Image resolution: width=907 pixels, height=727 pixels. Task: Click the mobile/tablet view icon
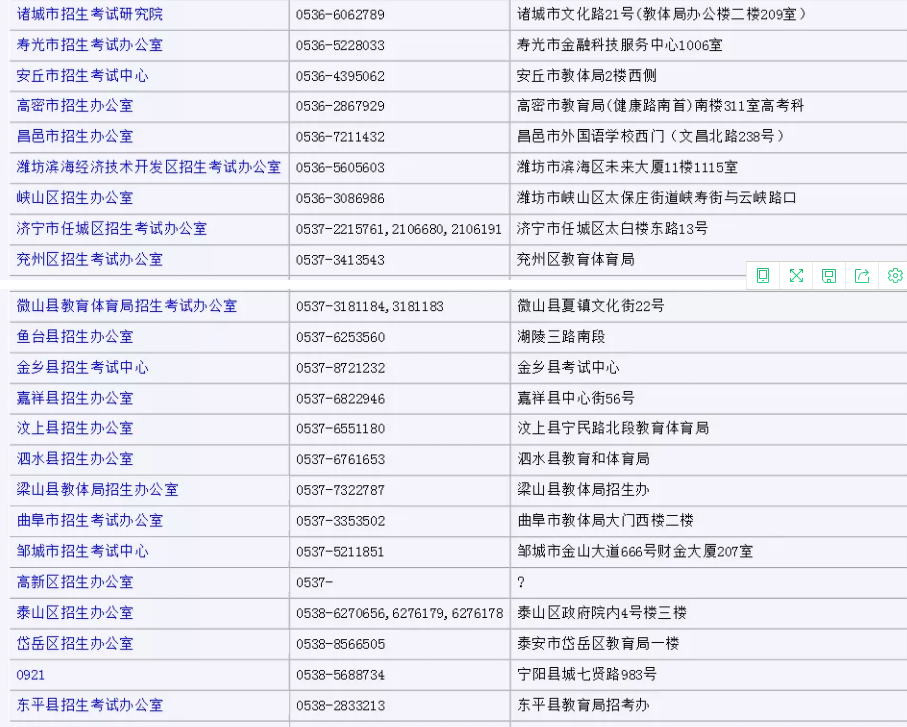point(763,276)
